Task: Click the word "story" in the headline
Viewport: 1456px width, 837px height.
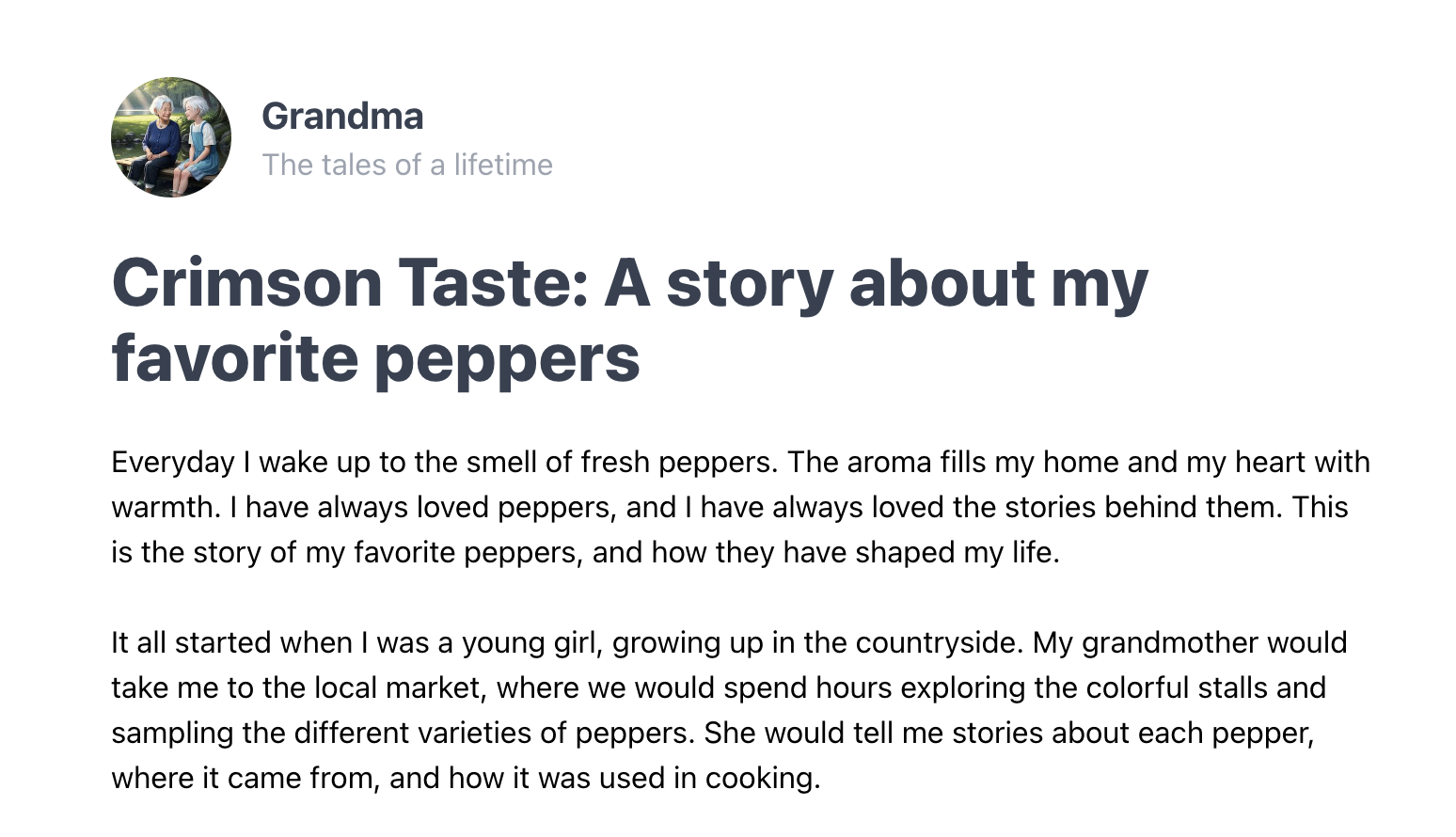Action: 749,282
